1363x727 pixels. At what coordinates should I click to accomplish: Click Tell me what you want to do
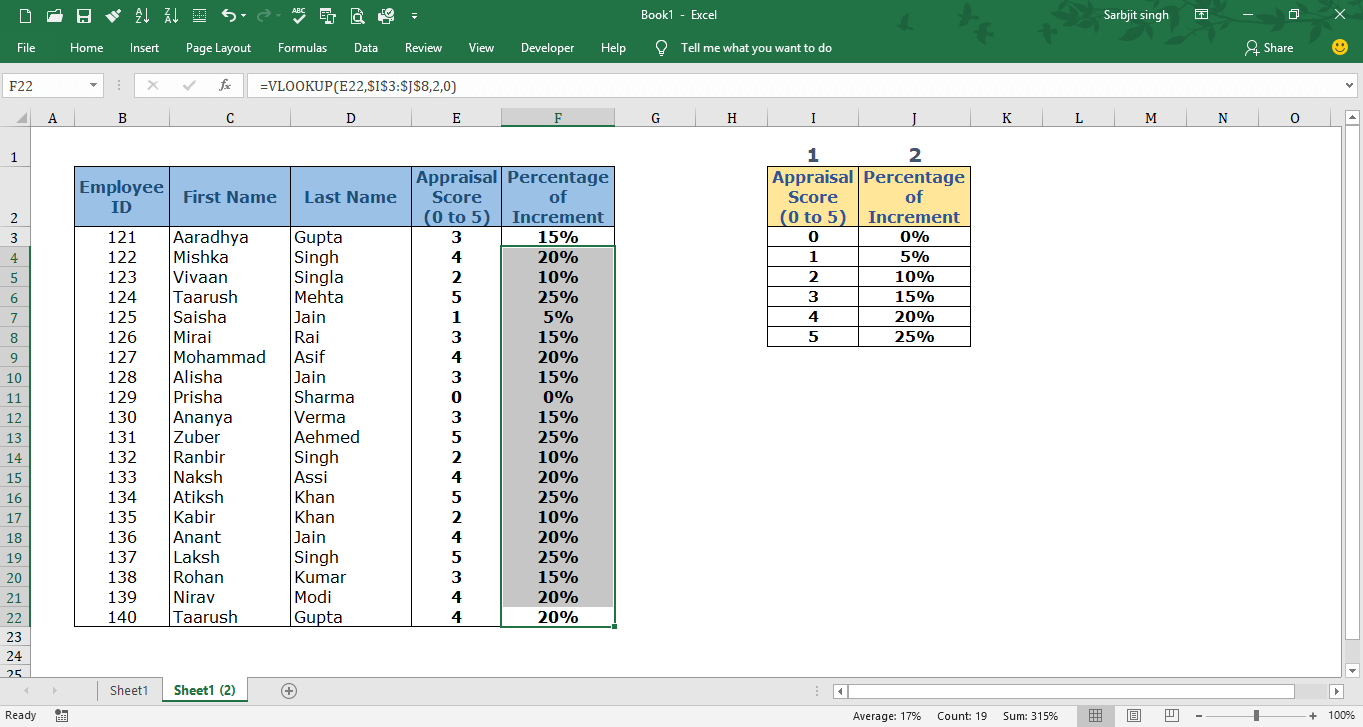coord(756,48)
